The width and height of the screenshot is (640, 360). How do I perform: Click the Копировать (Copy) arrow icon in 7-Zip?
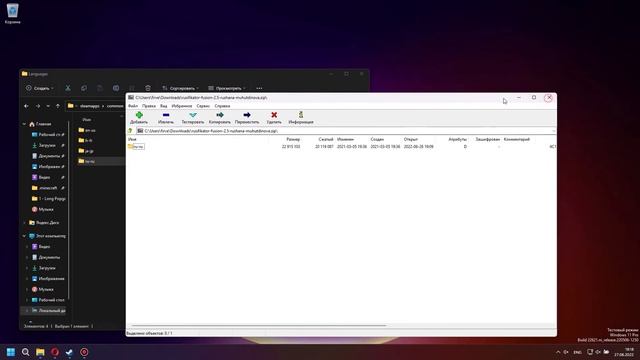pyautogui.click(x=220, y=115)
